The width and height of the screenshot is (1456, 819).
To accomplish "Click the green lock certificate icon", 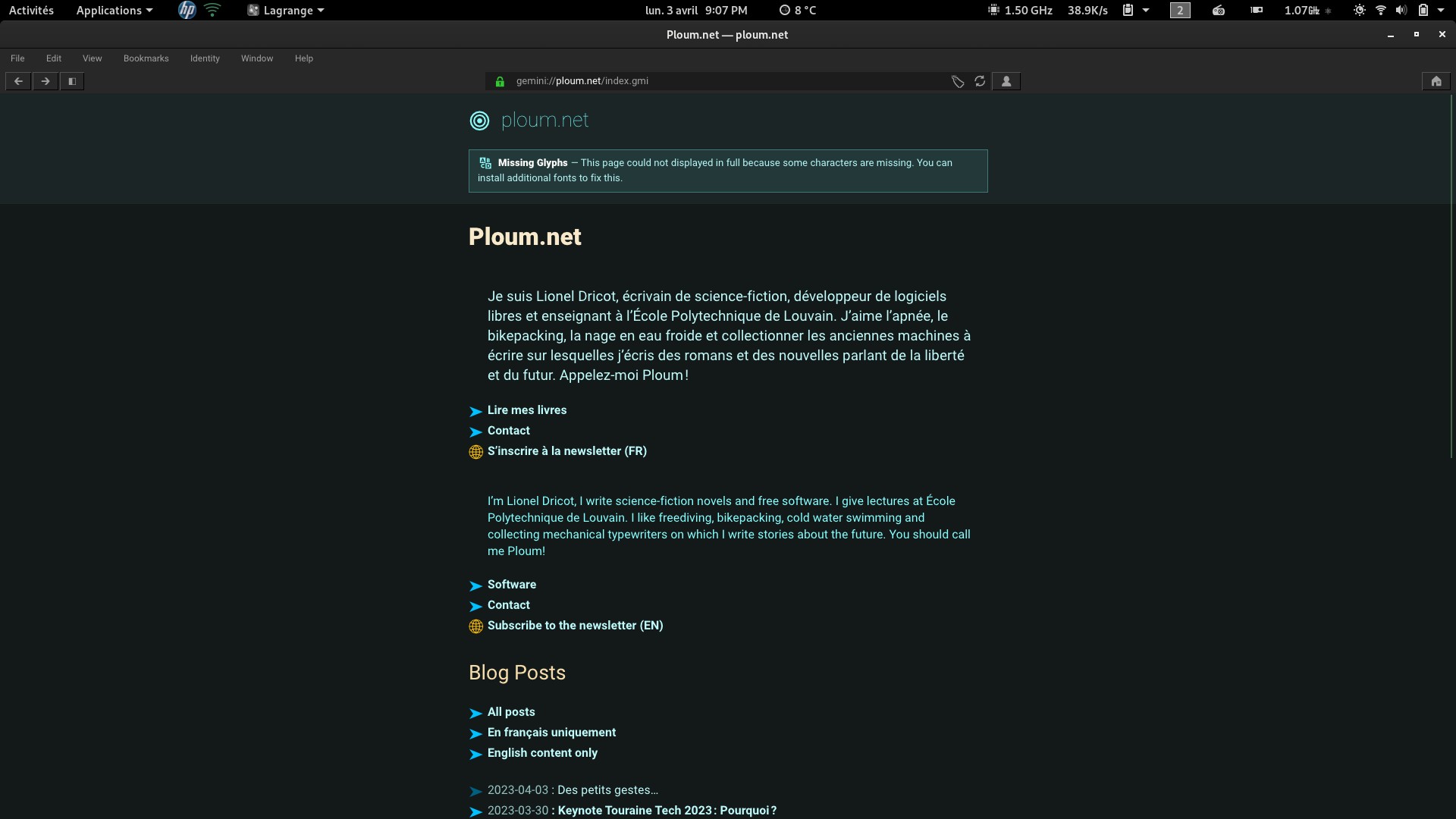I will click(x=500, y=81).
